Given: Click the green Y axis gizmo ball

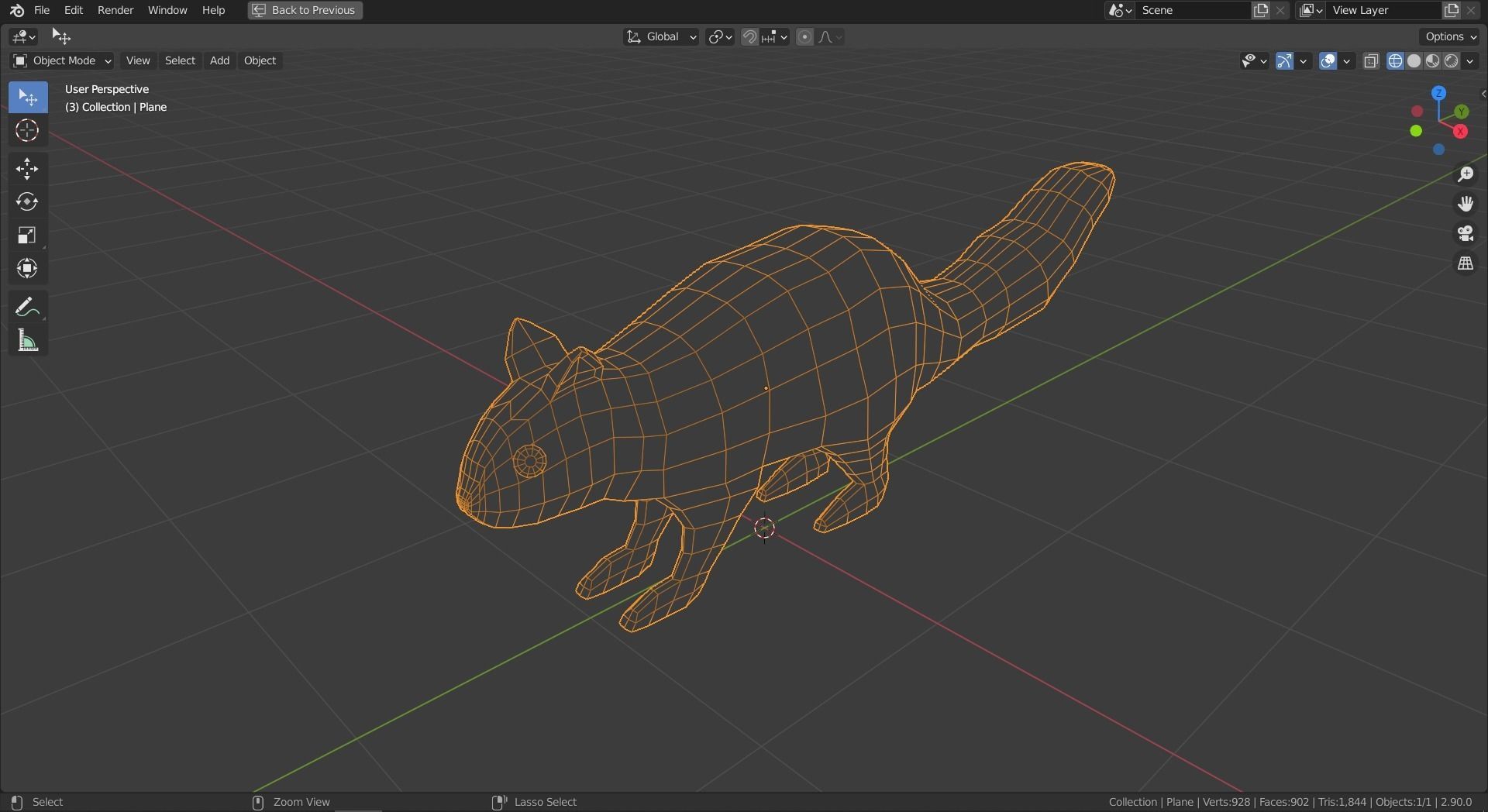Looking at the screenshot, I should tap(1462, 112).
